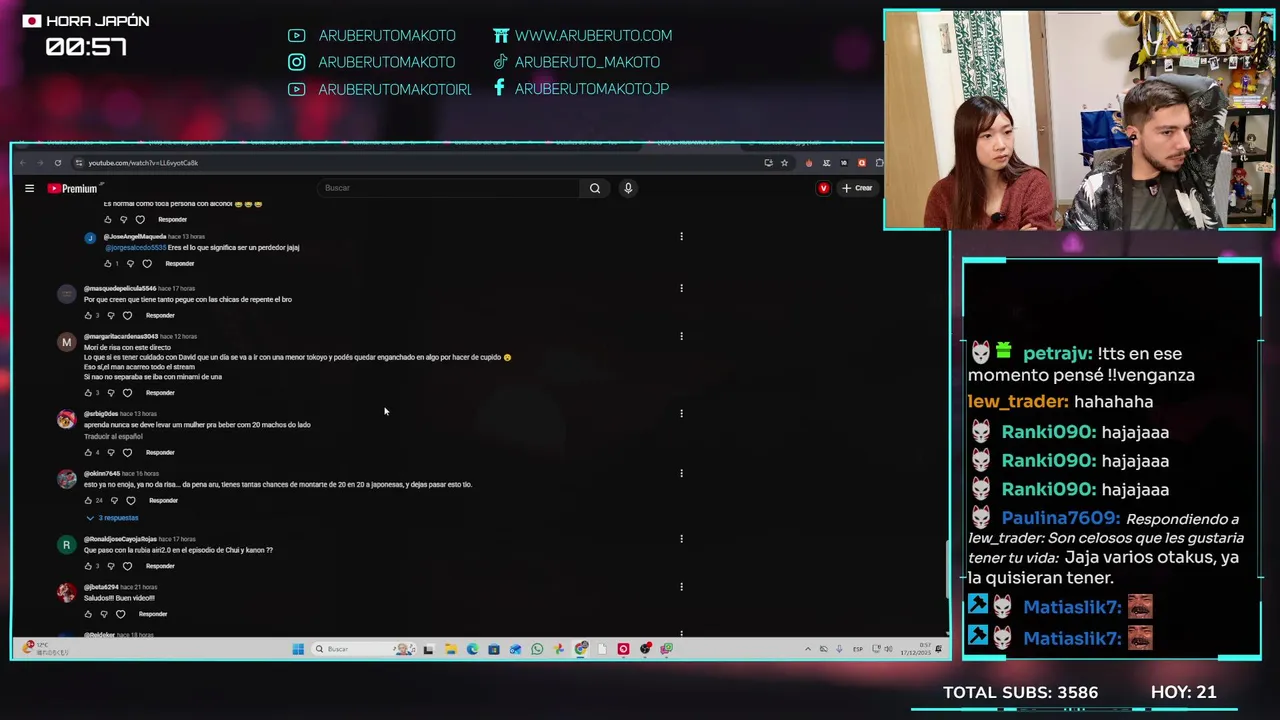The image size is (1280, 720).
Task: Click the browser forward arrow
Action: pos(40,163)
